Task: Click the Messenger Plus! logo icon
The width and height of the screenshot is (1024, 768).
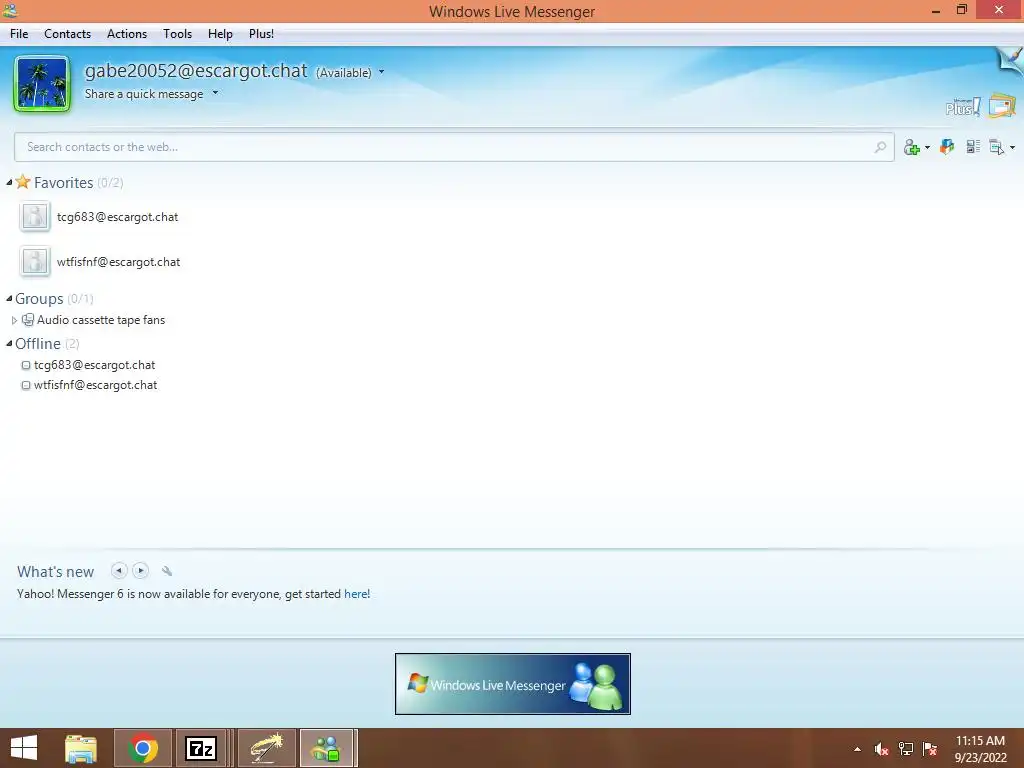Action: pos(963,107)
